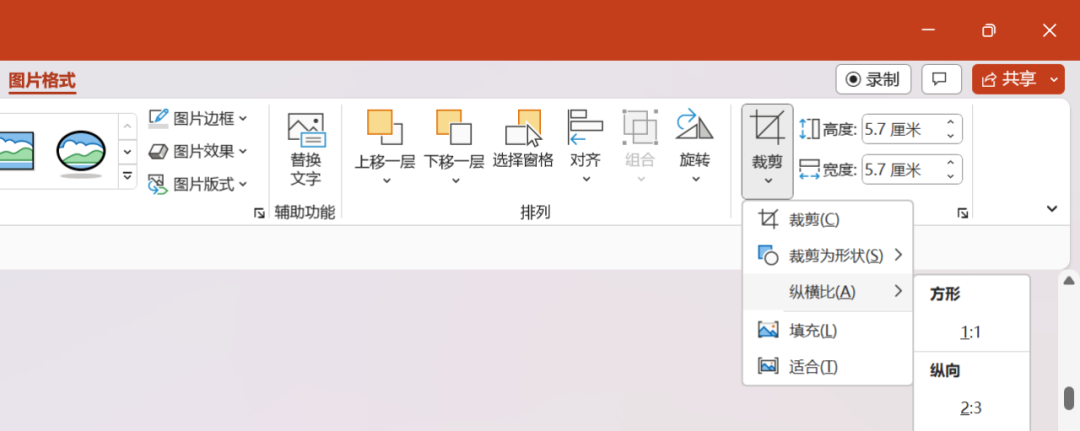Open picture styles group dialog launcher

click(x=259, y=213)
